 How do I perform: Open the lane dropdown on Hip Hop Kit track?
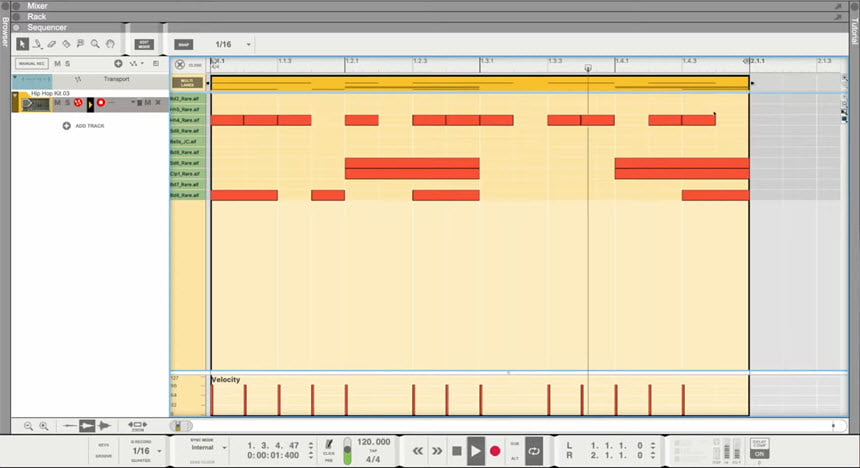(133, 103)
